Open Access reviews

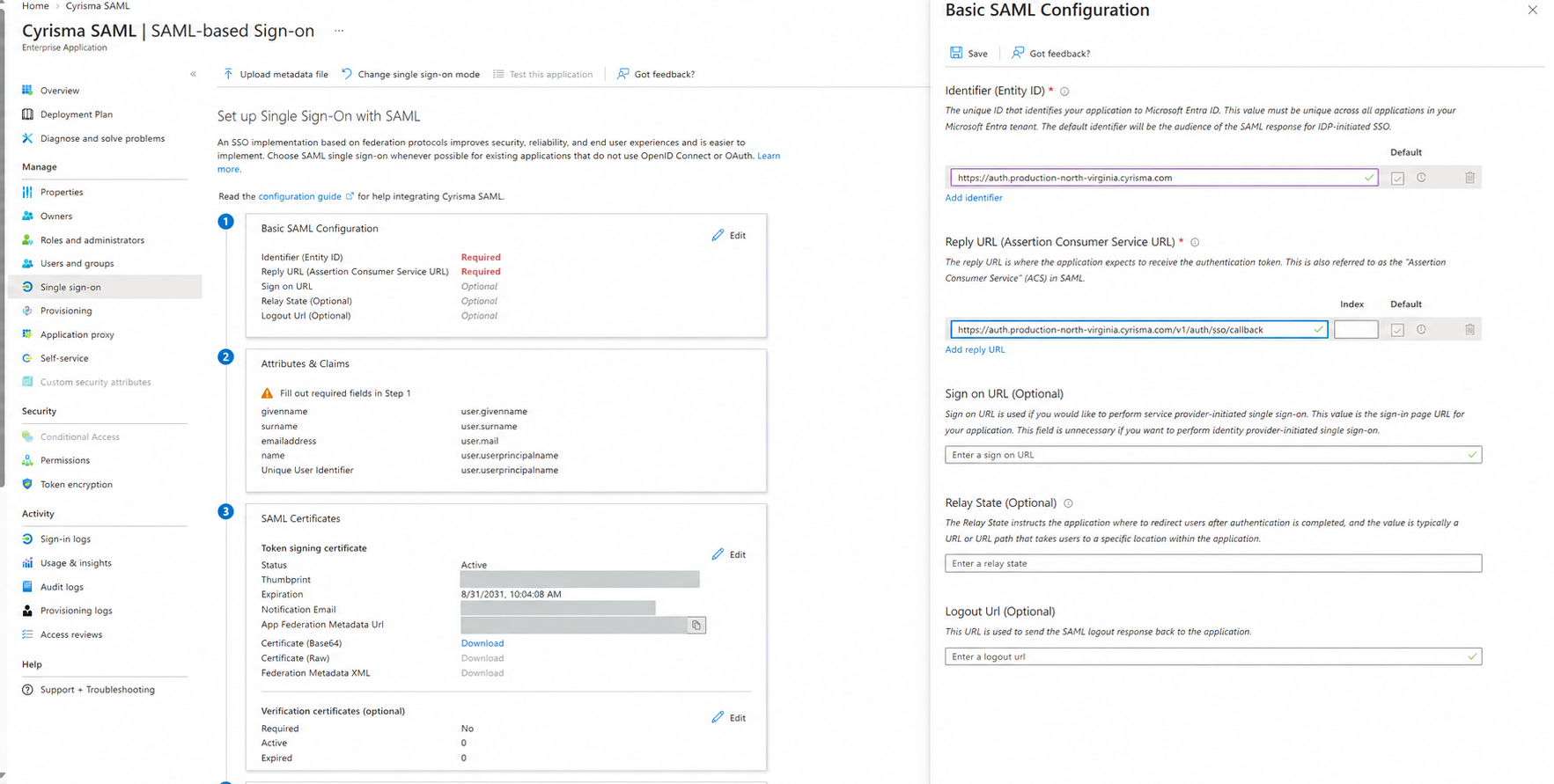70,634
